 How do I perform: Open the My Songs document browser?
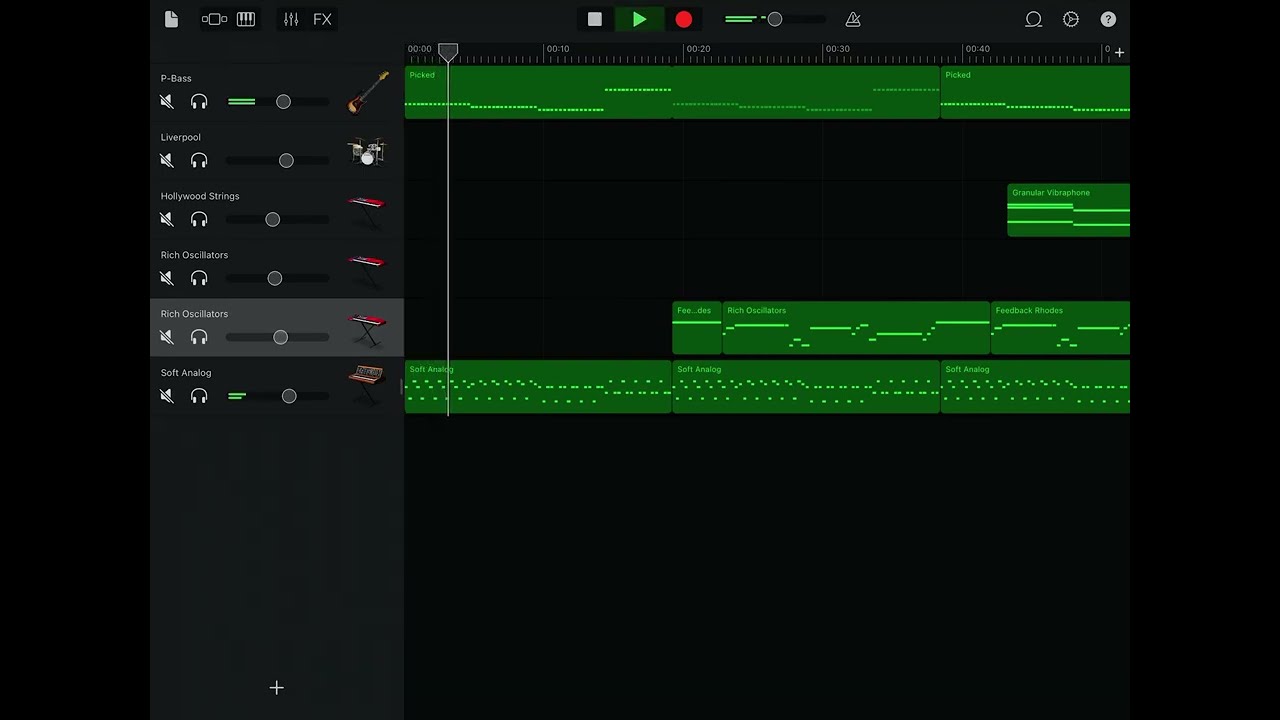click(171, 19)
